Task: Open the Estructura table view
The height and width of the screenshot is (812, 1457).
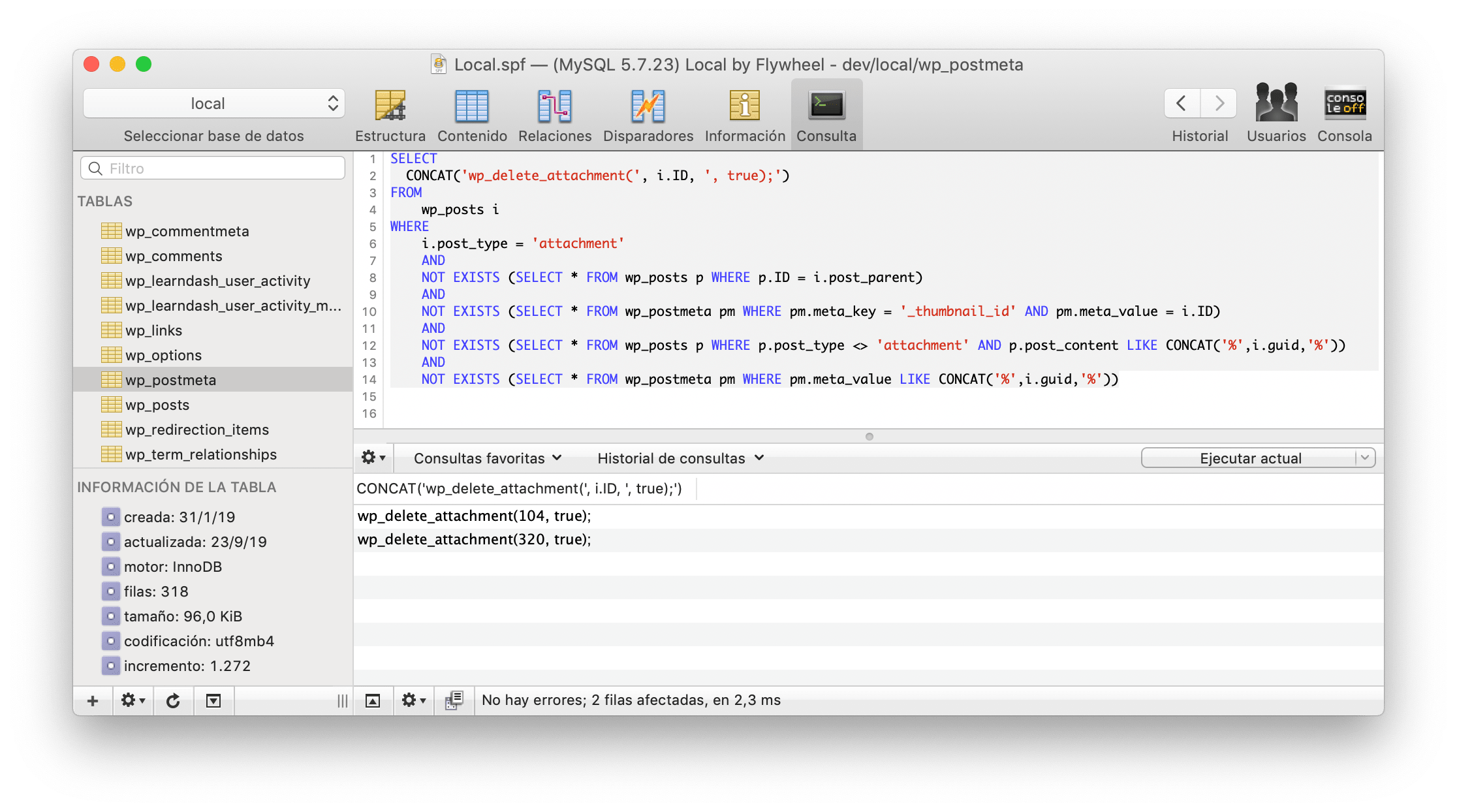Action: point(390,106)
